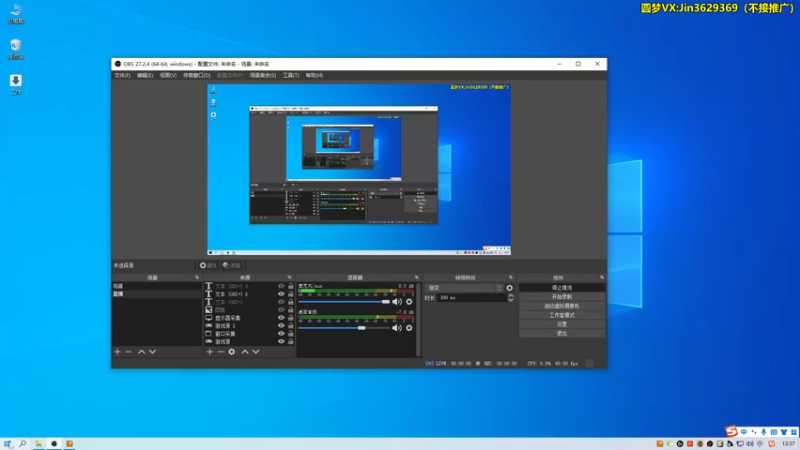Undock the 来源 panel via its header icon
The image size is (800, 450).
[x=289, y=278]
